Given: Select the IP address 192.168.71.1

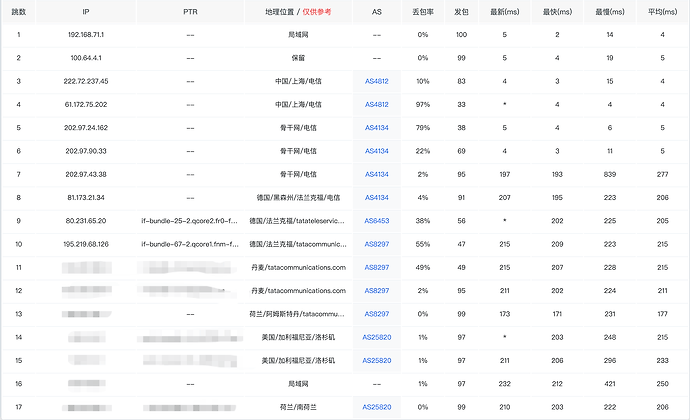Looking at the screenshot, I should tap(86, 35).
